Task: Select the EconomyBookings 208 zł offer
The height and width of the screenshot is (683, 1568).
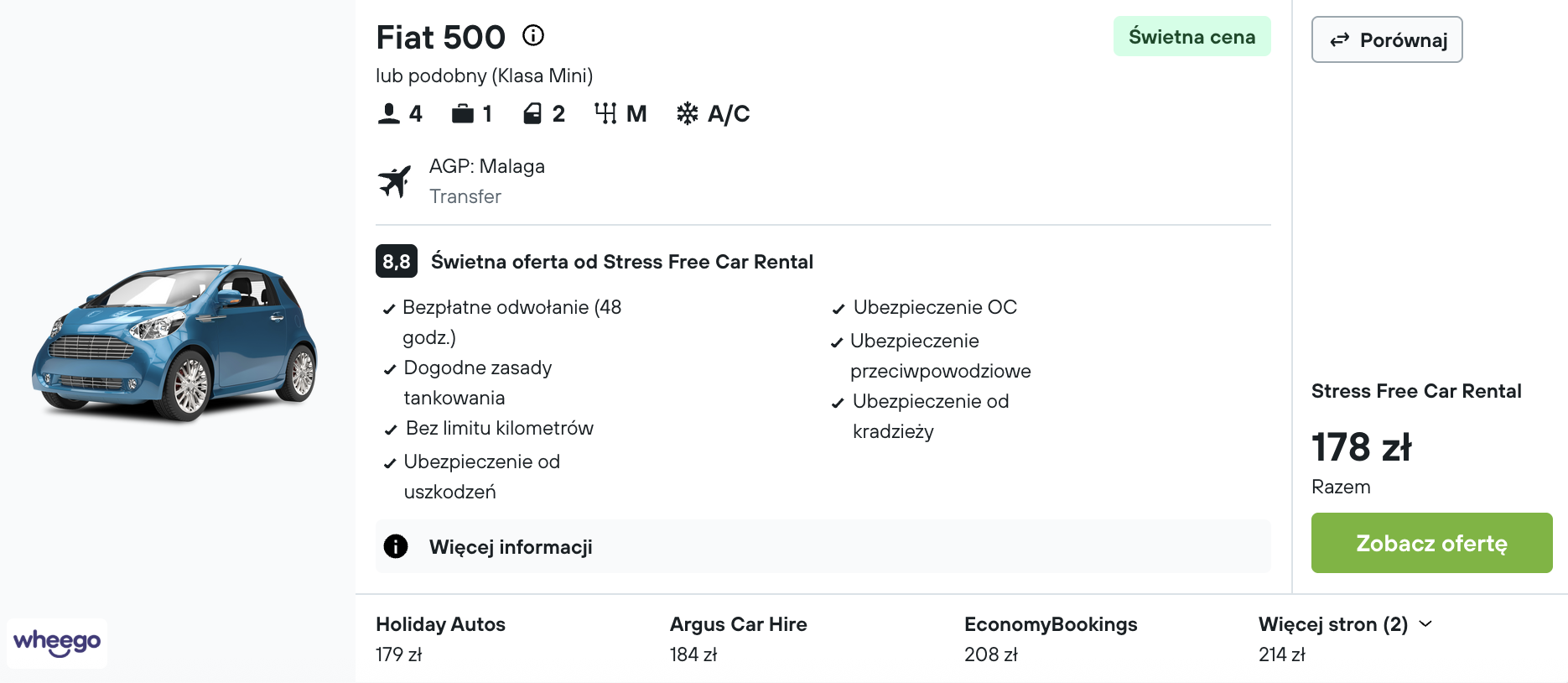Action: point(1051,639)
